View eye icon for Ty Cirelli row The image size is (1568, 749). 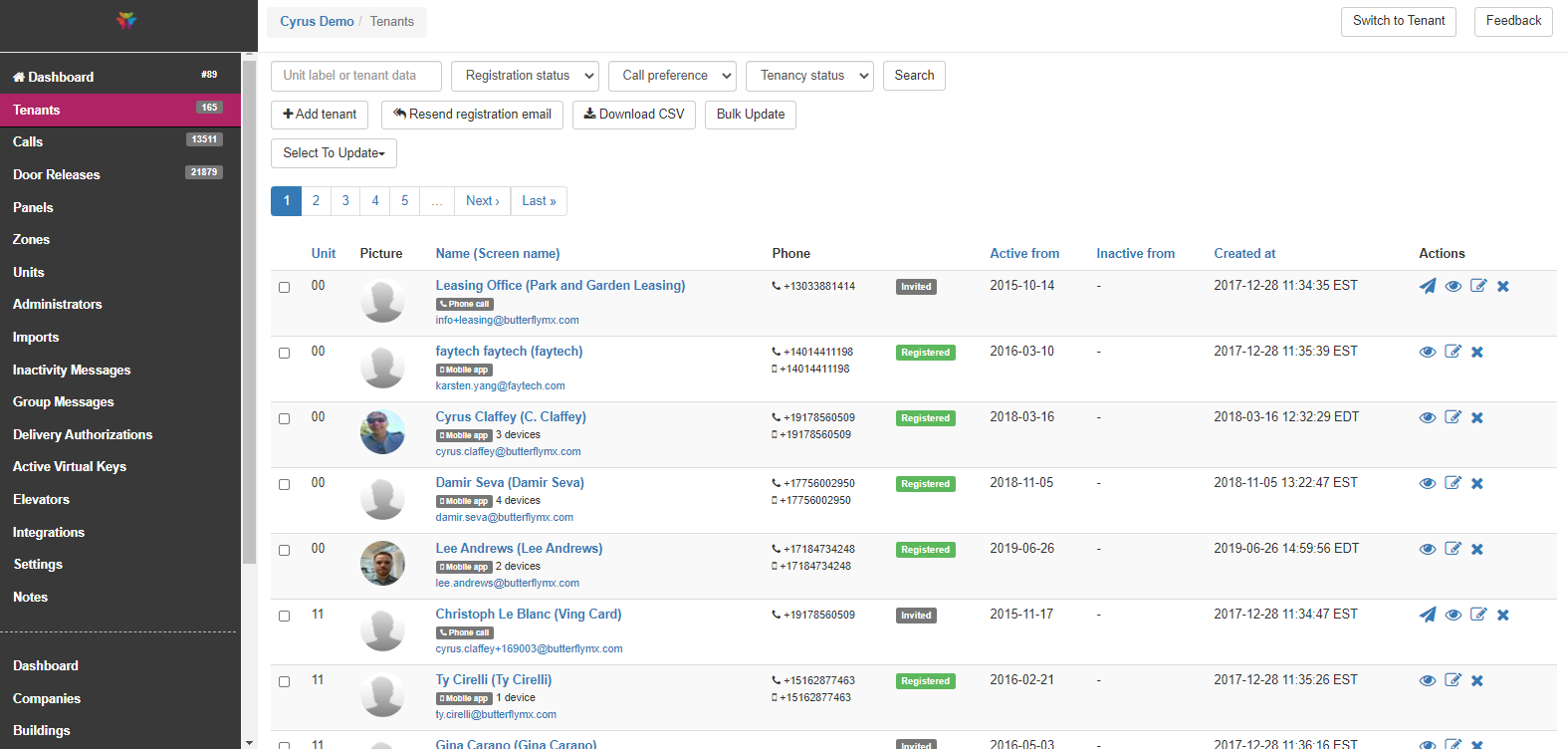[x=1428, y=681]
